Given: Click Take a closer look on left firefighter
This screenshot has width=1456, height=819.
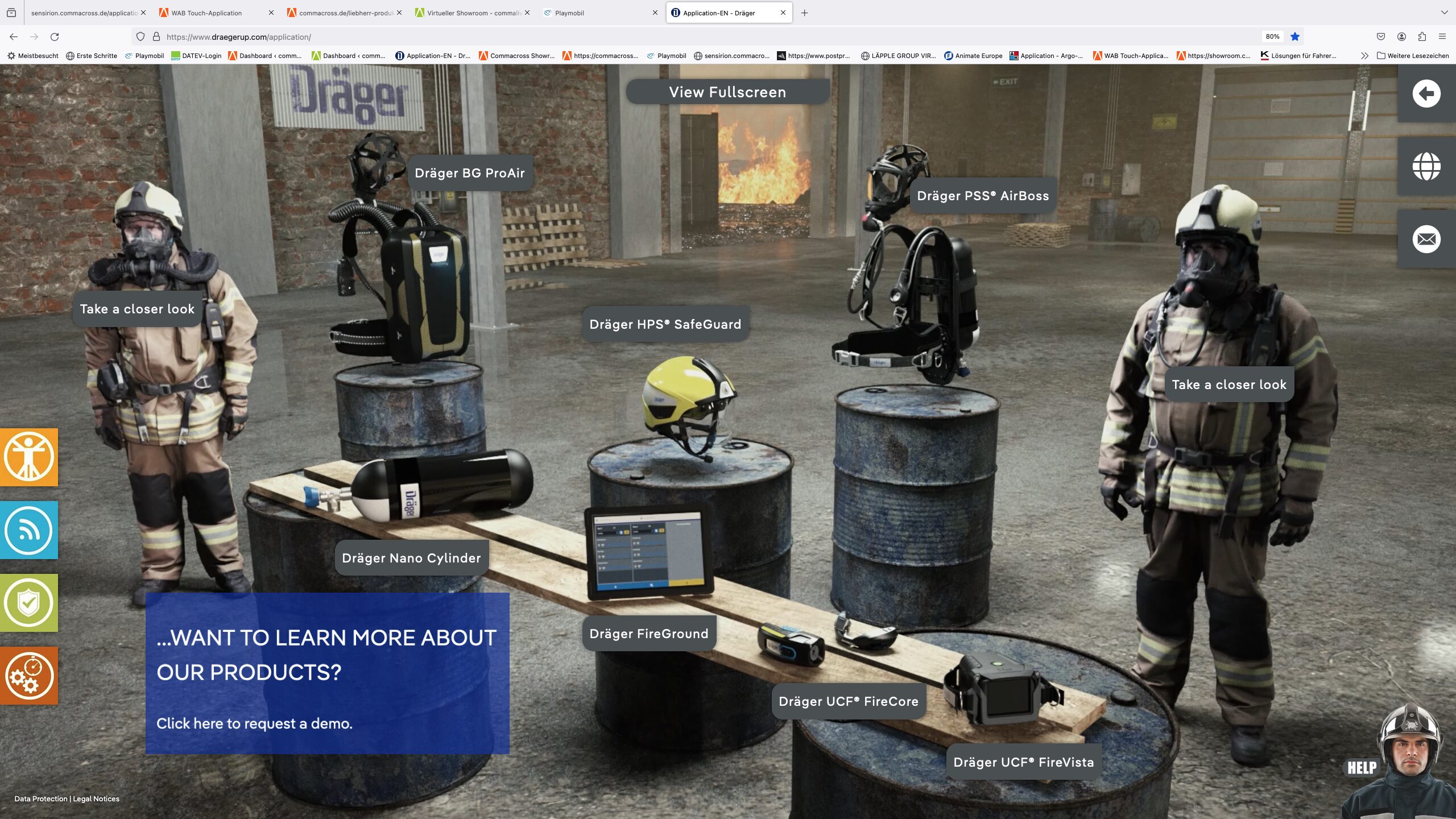Looking at the screenshot, I should click(x=137, y=309).
